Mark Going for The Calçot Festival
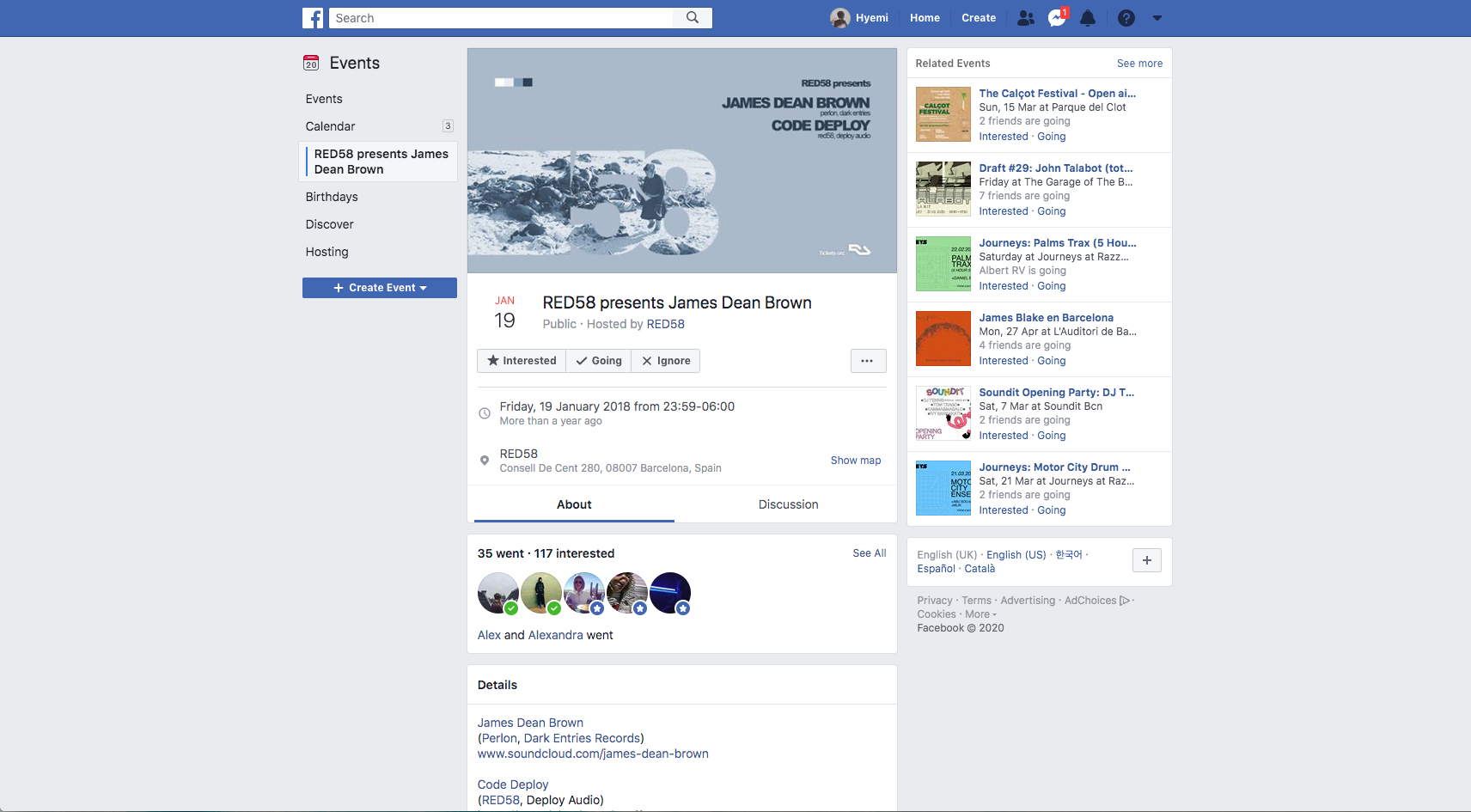Screen dimensions: 1471x812 1051,137
